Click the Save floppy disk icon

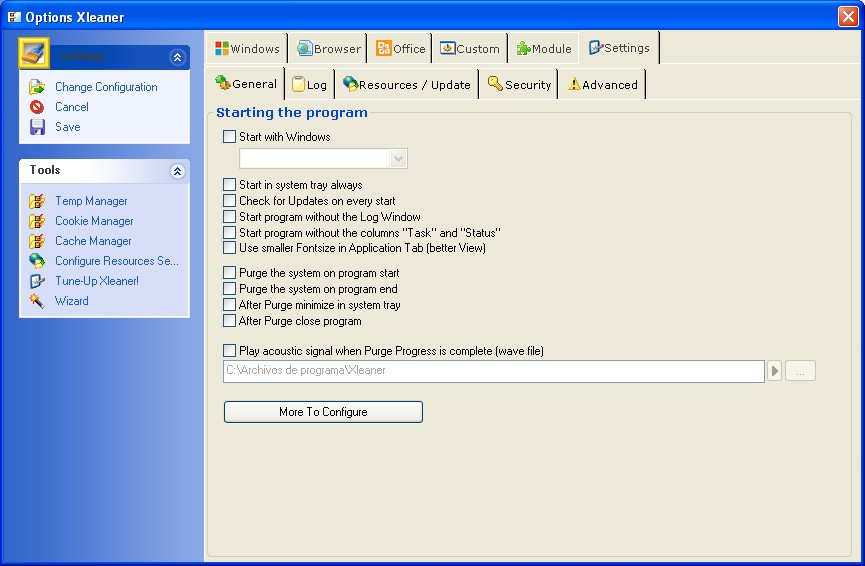37,127
